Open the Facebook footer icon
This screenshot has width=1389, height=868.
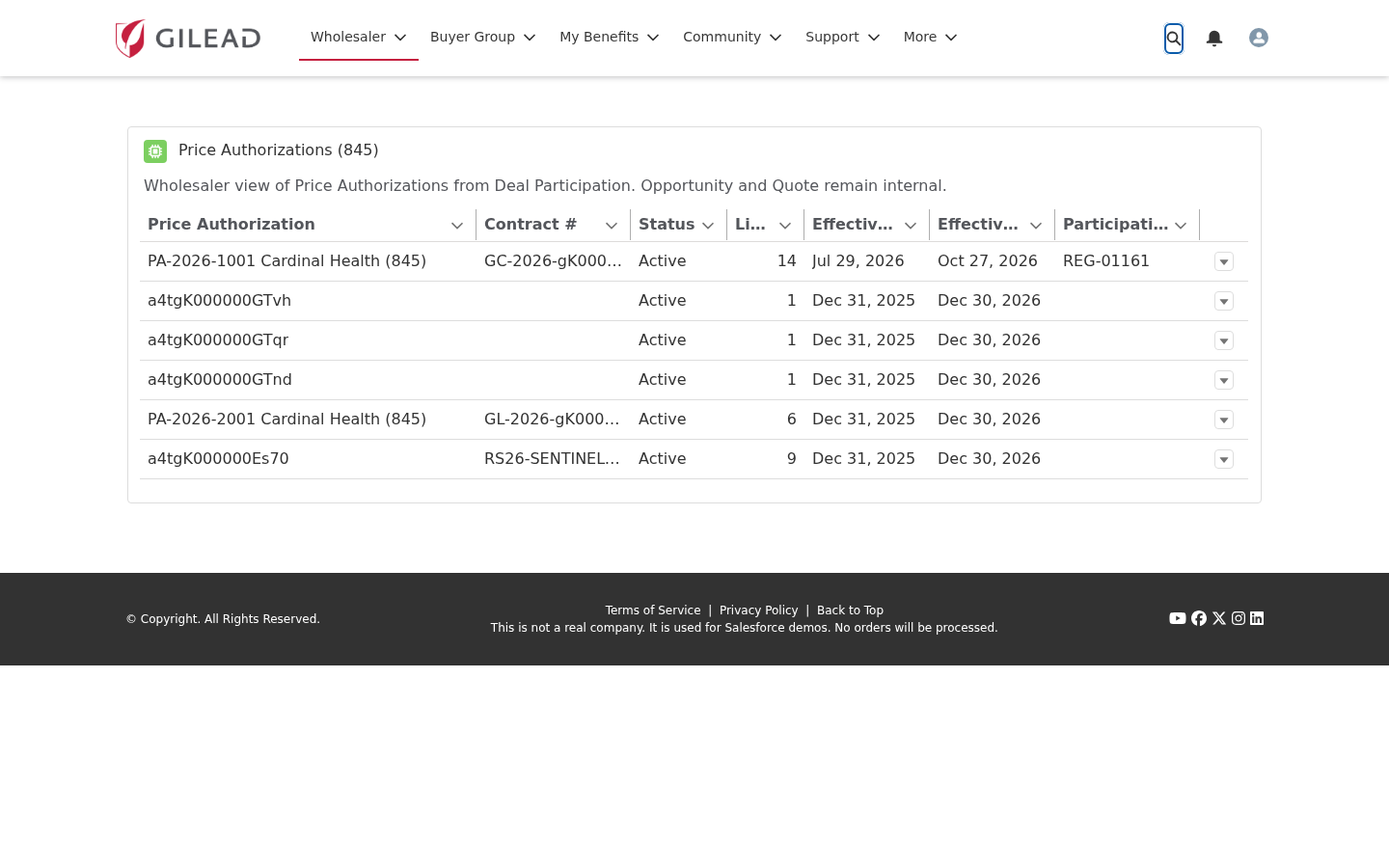click(1199, 618)
